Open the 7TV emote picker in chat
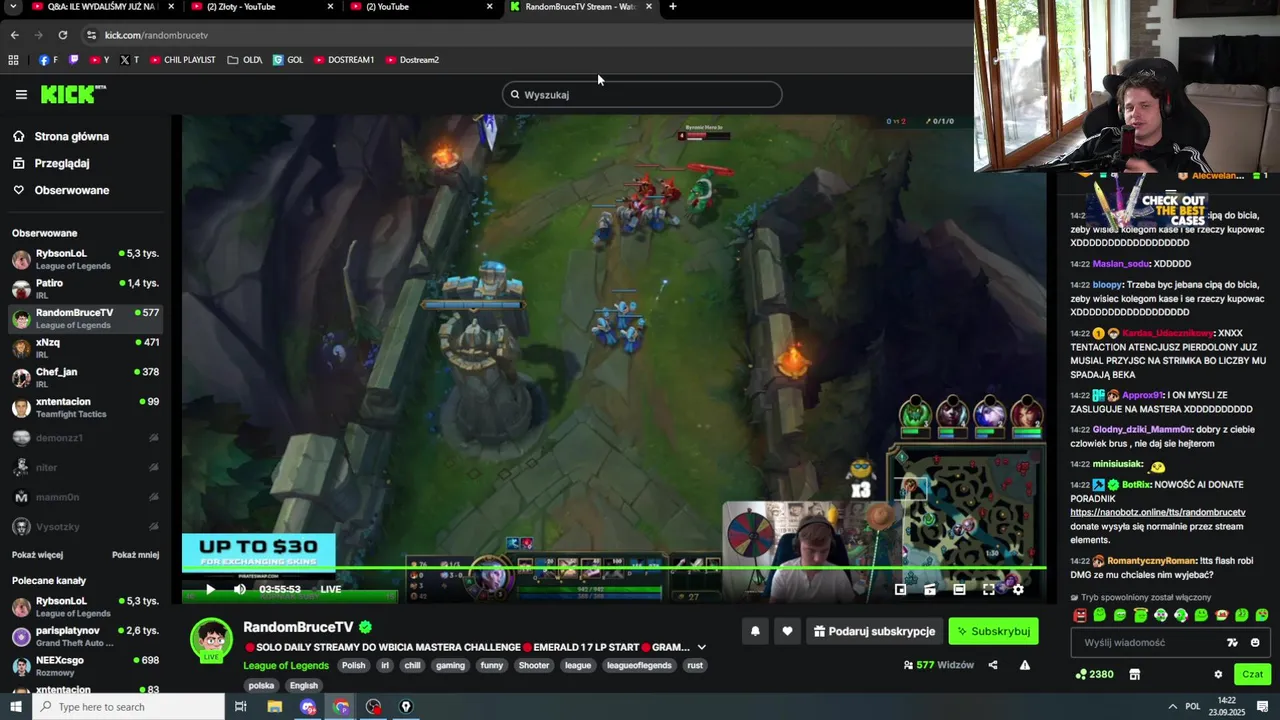Image resolution: width=1280 pixels, height=720 pixels. (1232, 642)
